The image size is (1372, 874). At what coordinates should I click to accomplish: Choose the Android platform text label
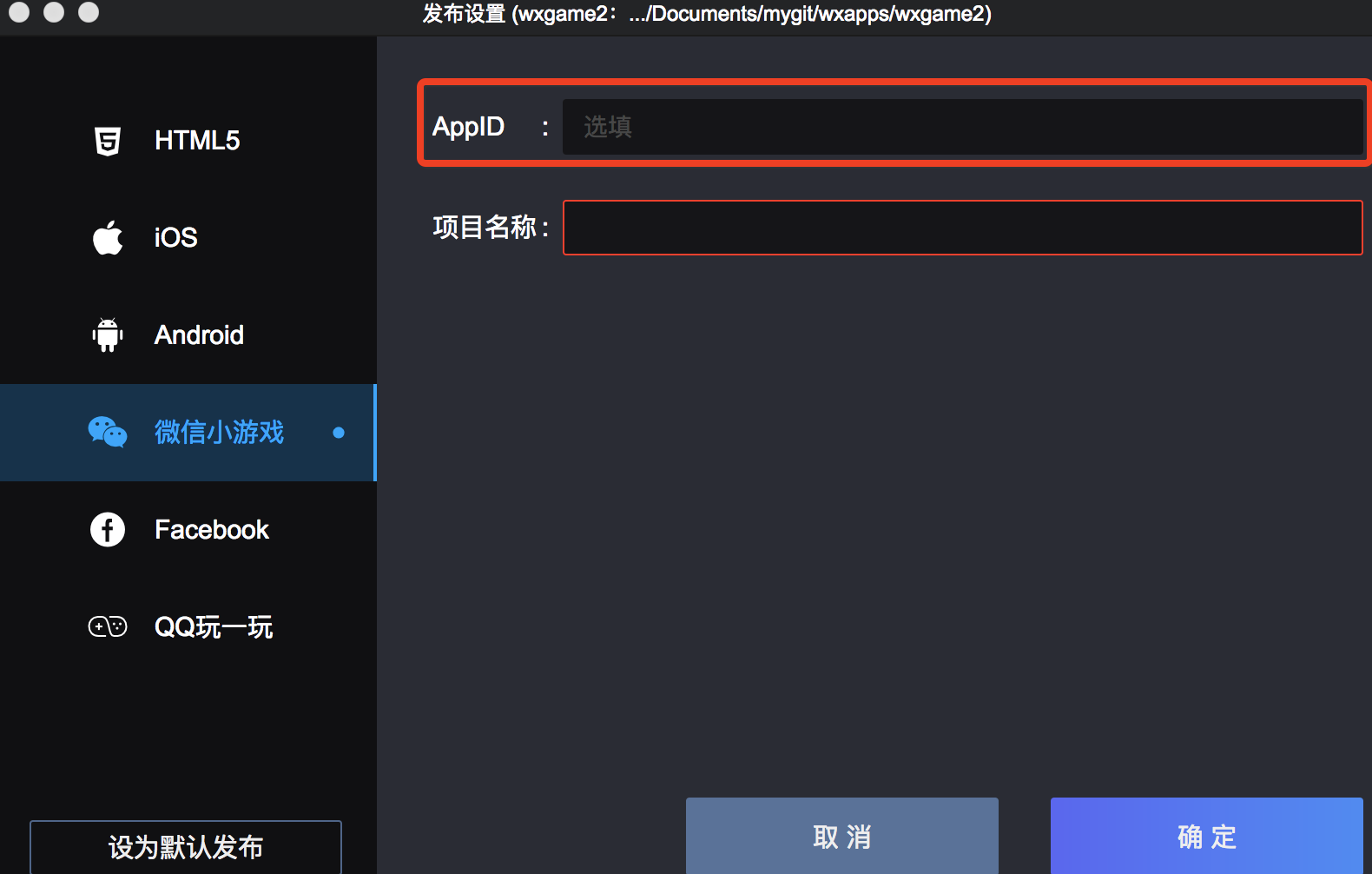(199, 335)
